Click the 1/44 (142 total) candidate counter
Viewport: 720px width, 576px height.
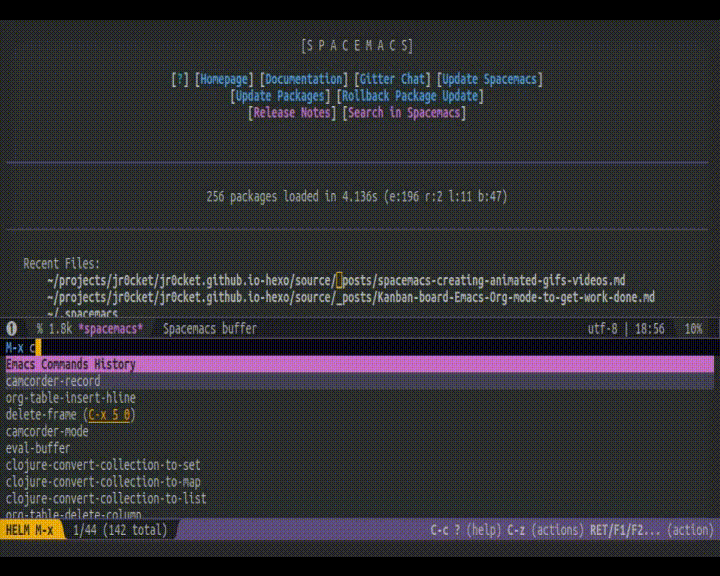pyautogui.click(x=120, y=530)
